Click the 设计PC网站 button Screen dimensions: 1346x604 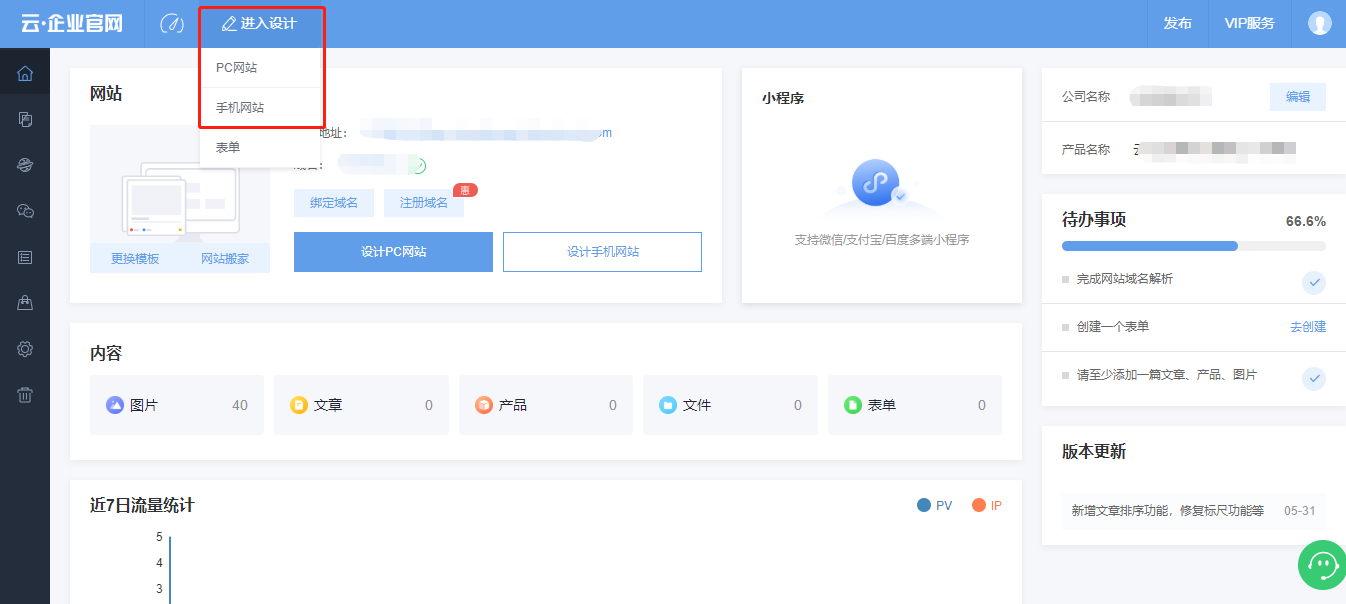pyautogui.click(x=393, y=252)
